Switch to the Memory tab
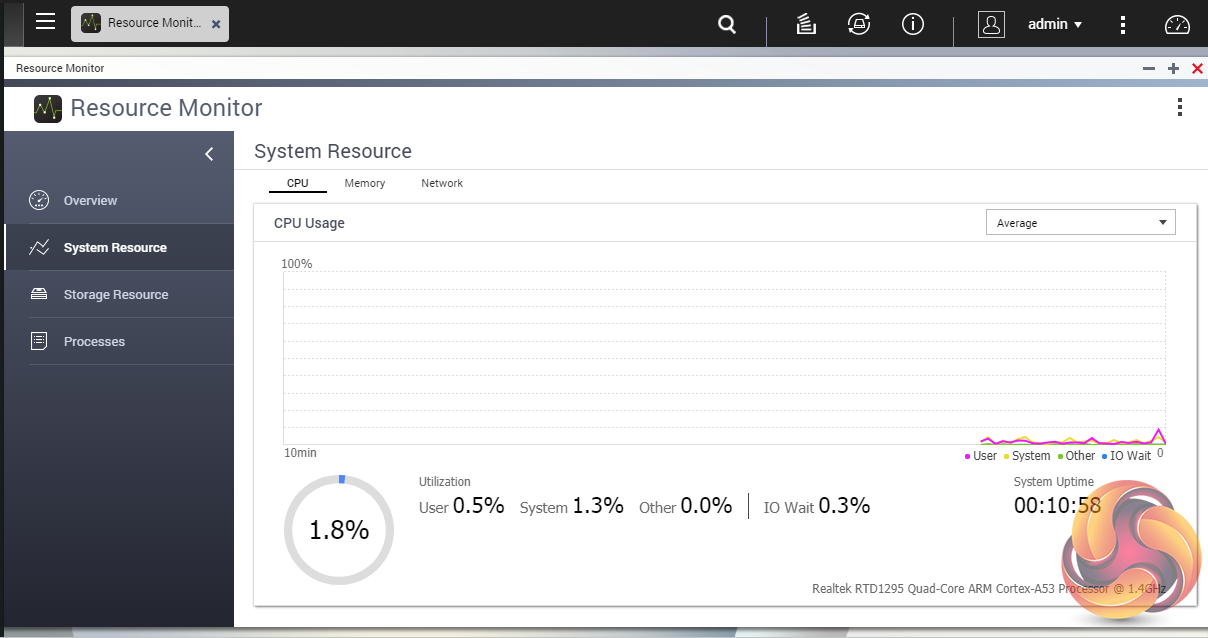This screenshot has width=1208, height=638. 365,183
